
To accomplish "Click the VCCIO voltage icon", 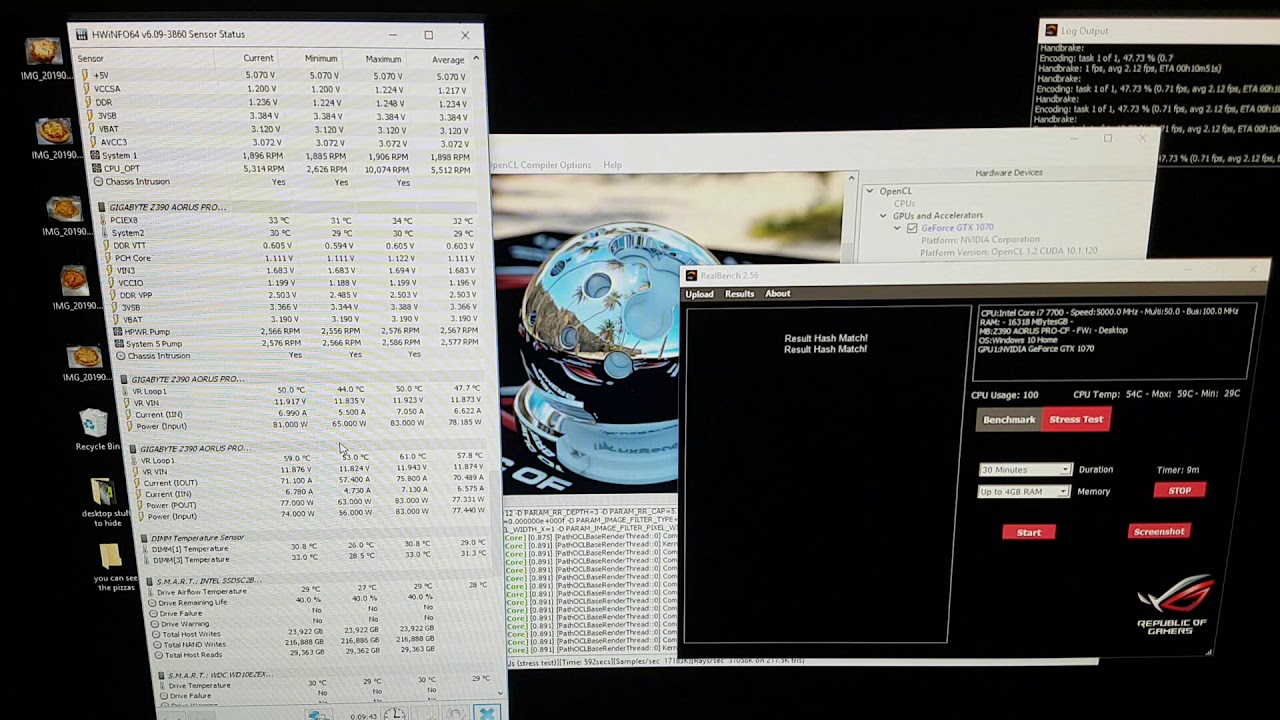I will [x=110, y=283].
